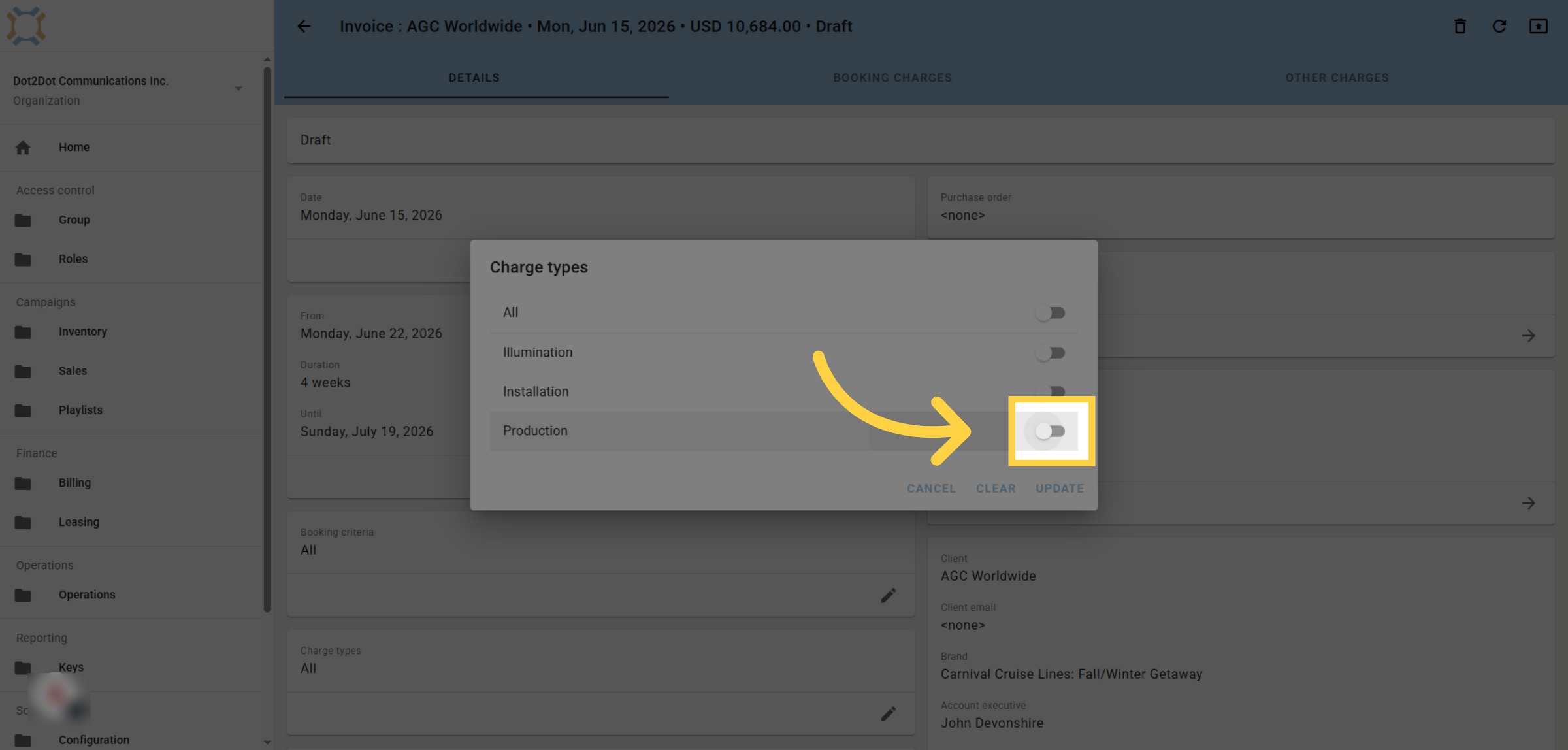
Task: Click the From date Monday, June 22, 2026
Action: pos(371,333)
